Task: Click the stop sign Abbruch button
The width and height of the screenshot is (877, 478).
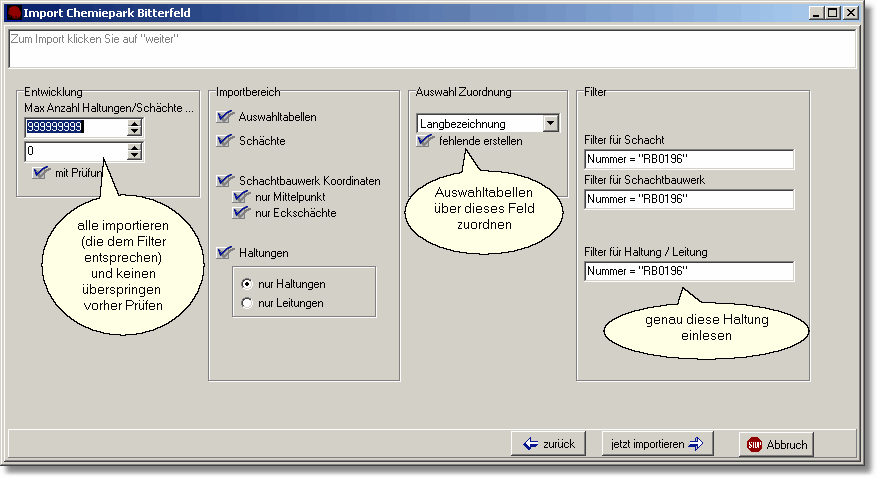Action: click(777, 444)
